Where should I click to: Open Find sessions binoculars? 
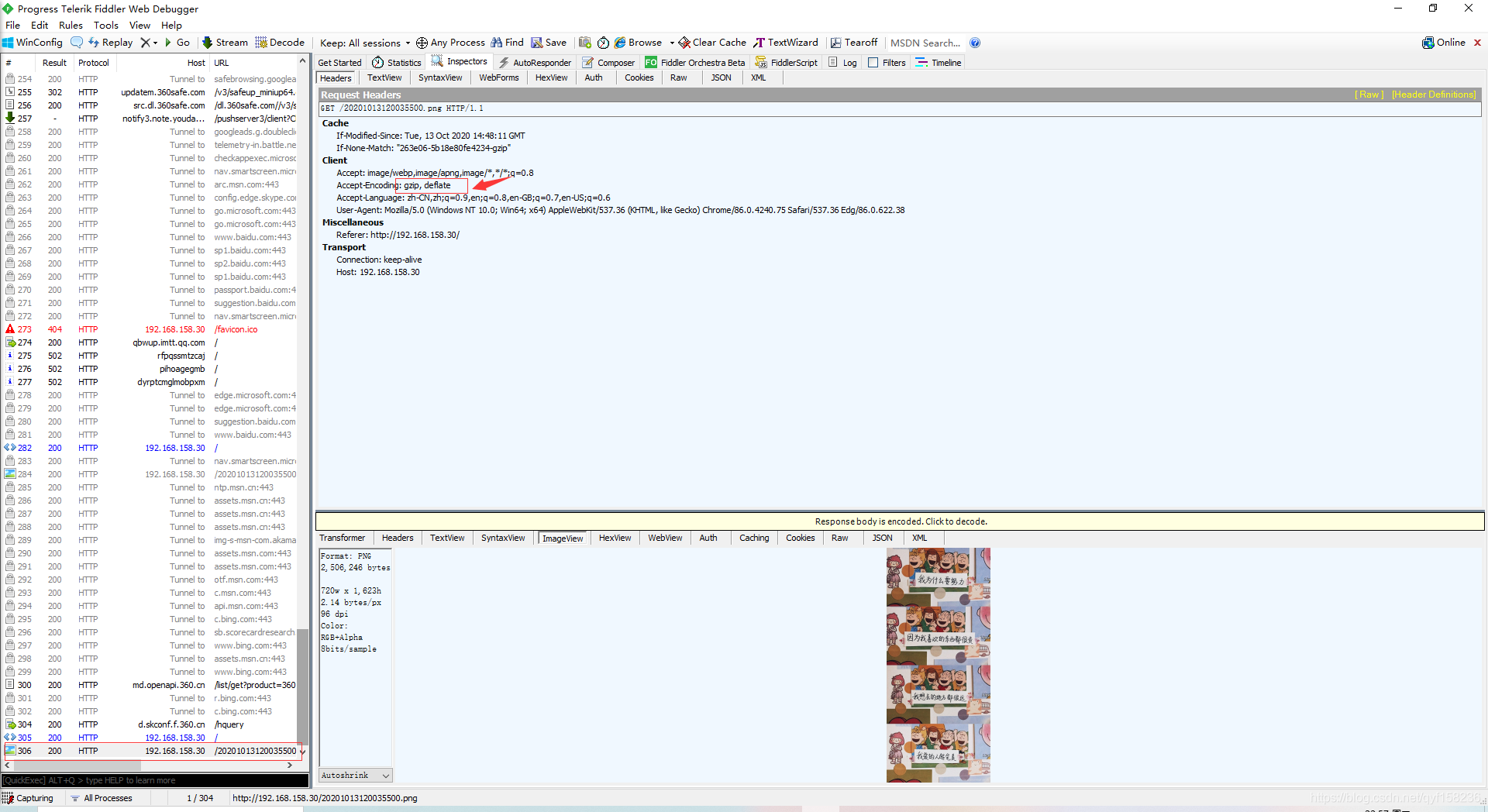(x=507, y=43)
